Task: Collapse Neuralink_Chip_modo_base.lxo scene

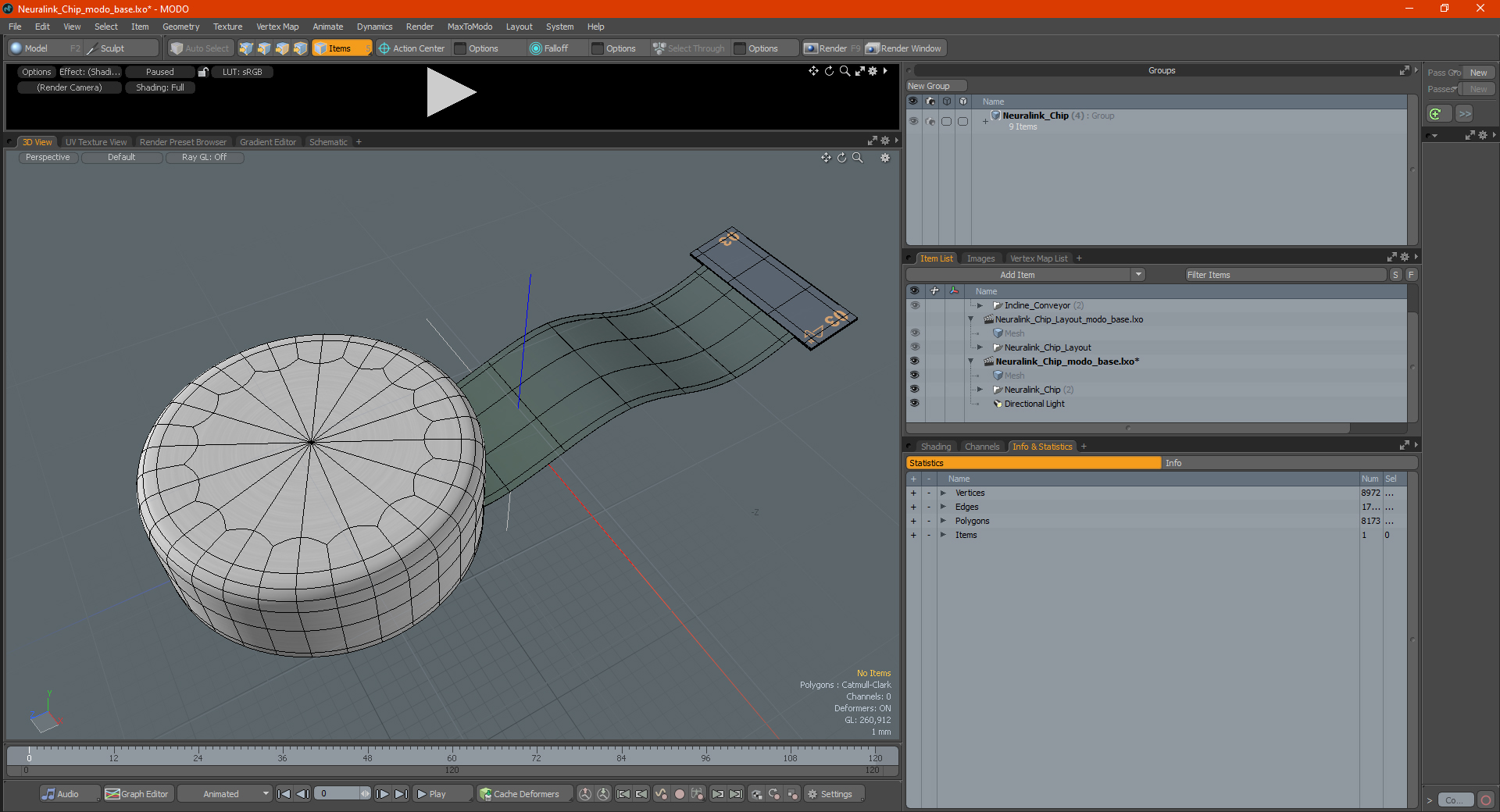Action: [x=971, y=361]
